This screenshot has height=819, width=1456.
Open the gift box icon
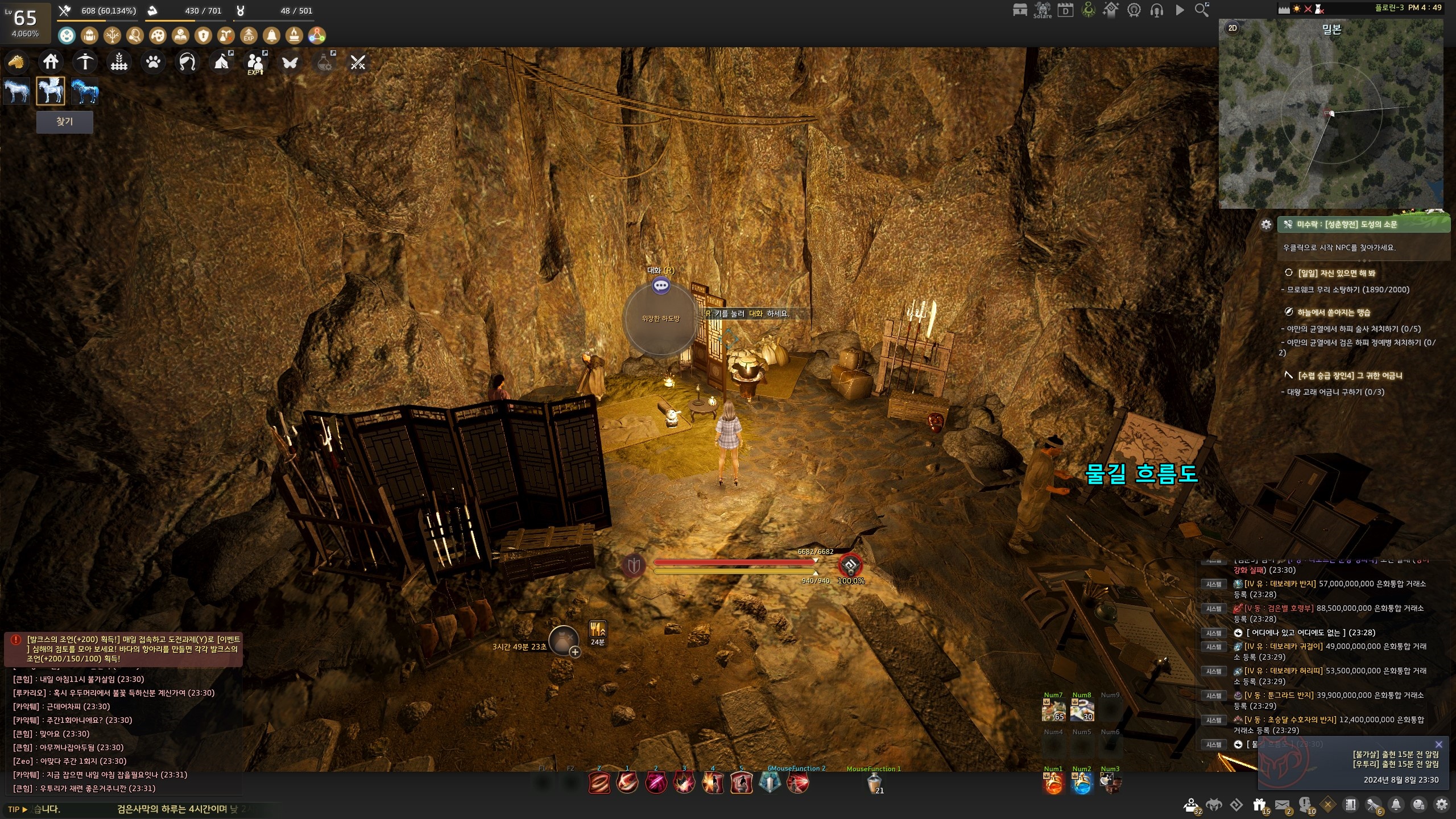click(1259, 805)
